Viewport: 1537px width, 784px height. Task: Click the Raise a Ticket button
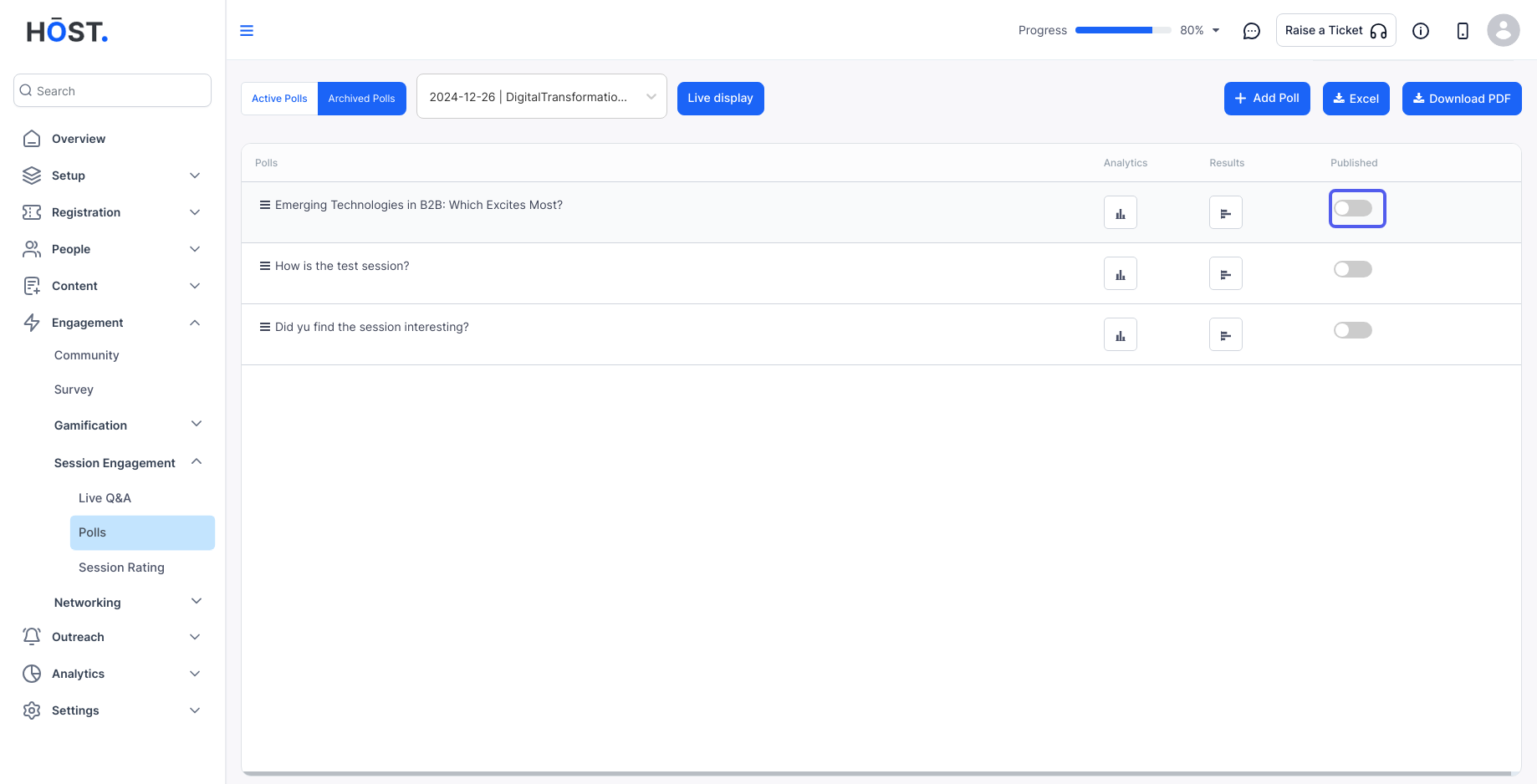coord(1335,30)
